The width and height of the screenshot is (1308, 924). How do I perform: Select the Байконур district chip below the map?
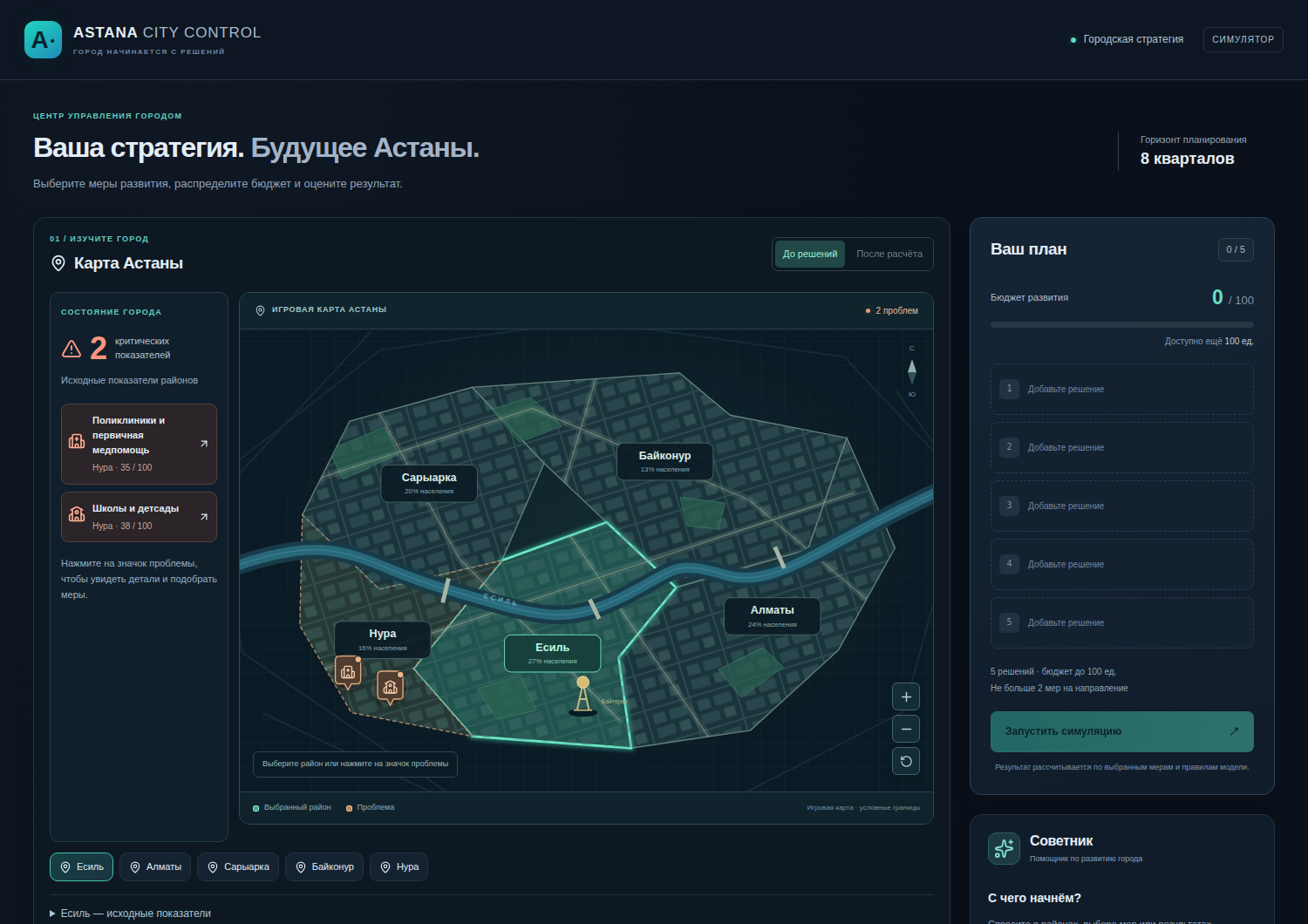[324, 866]
